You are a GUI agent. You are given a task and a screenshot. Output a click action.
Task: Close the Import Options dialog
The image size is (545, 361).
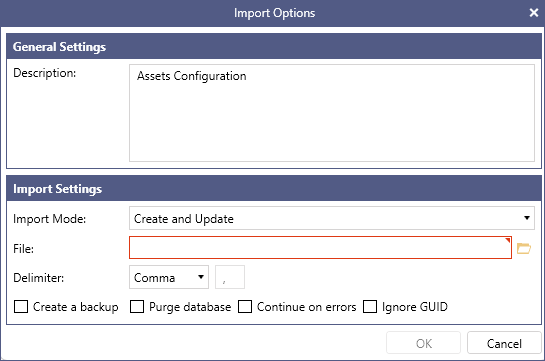coord(534,13)
